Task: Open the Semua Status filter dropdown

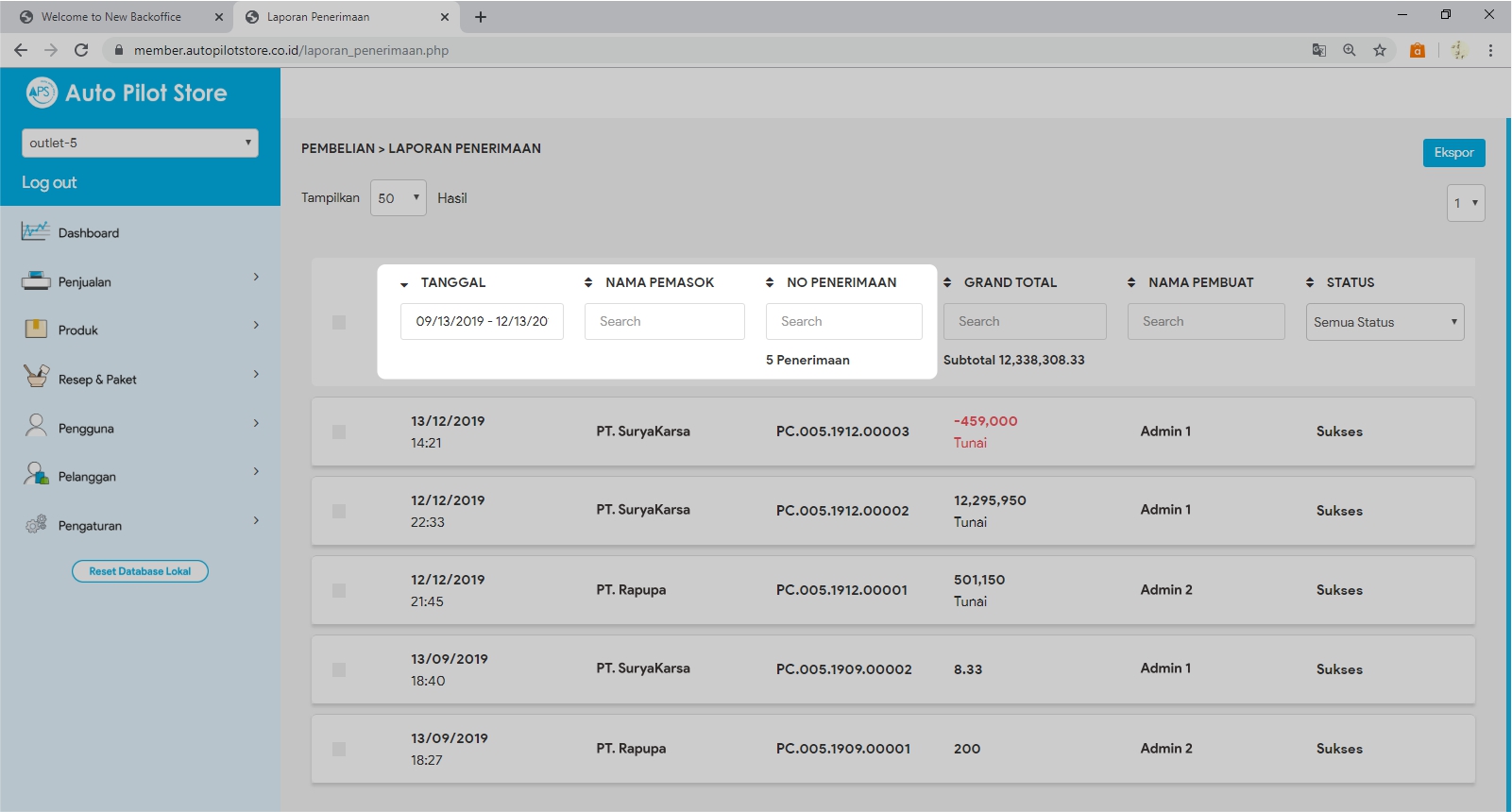Action: tap(1385, 322)
